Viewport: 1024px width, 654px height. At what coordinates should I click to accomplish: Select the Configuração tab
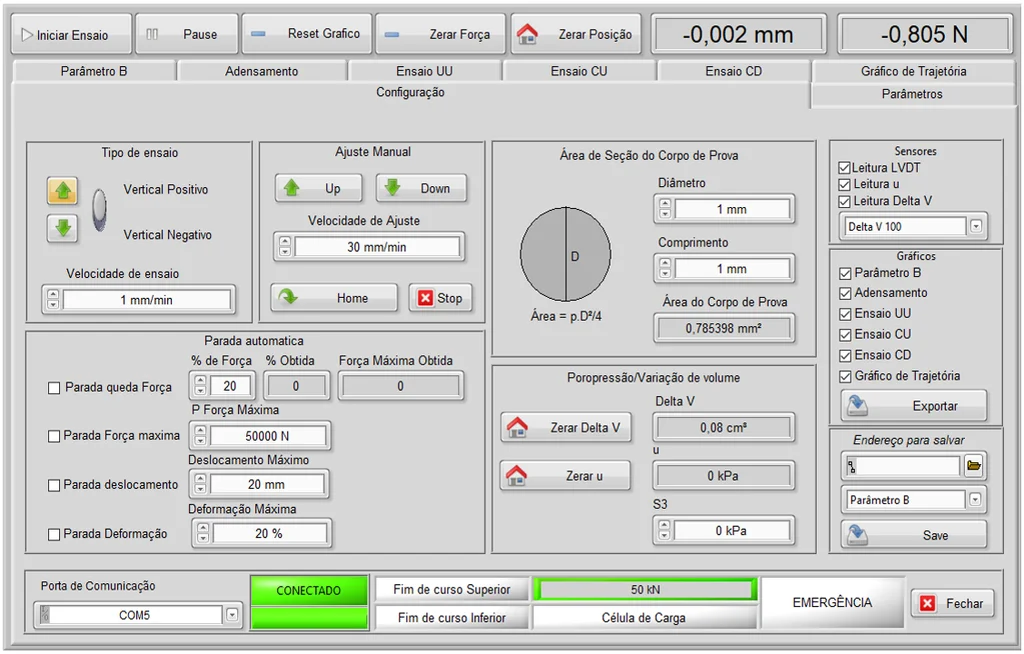410,92
